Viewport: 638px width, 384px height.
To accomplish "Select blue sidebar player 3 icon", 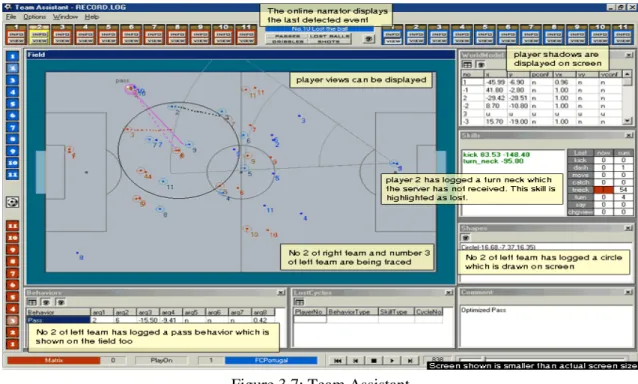I will [x=12, y=80].
